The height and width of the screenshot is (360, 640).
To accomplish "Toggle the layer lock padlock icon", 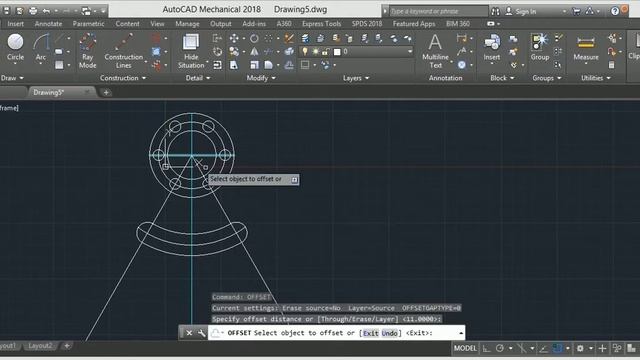I will tap(325, 52).
